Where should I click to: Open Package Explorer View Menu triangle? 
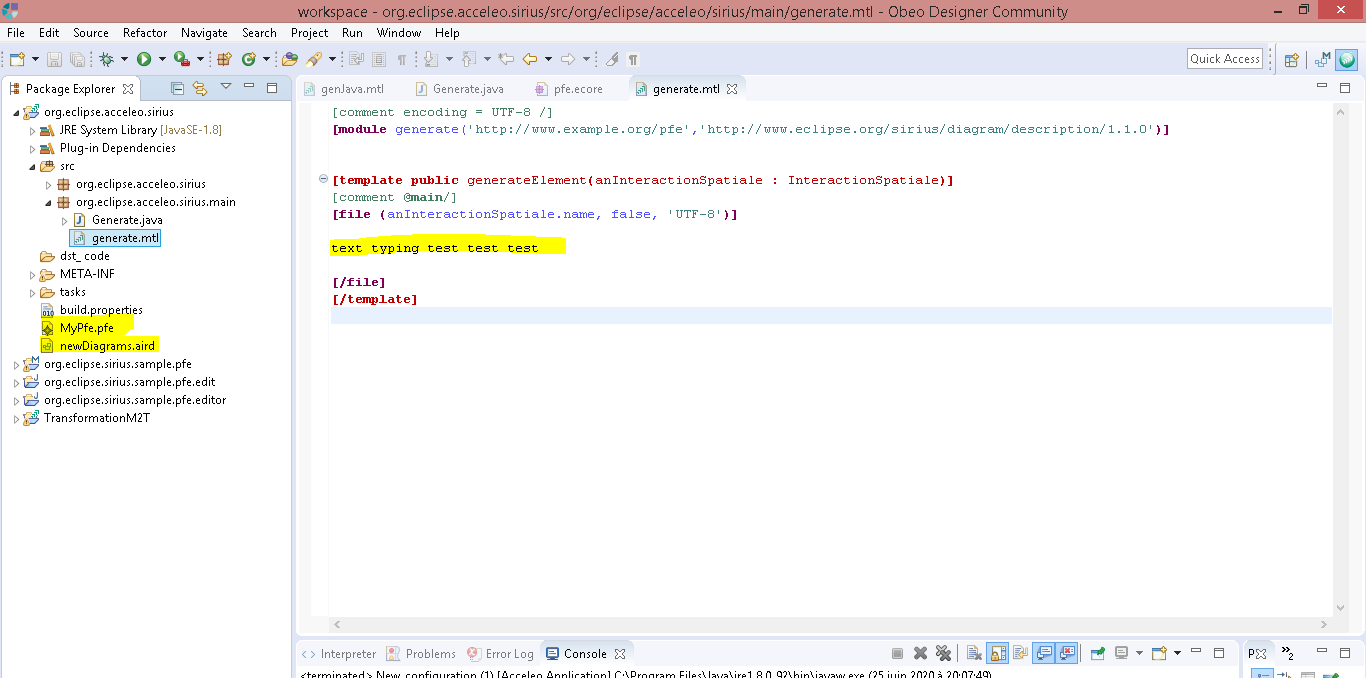point(226,87)
